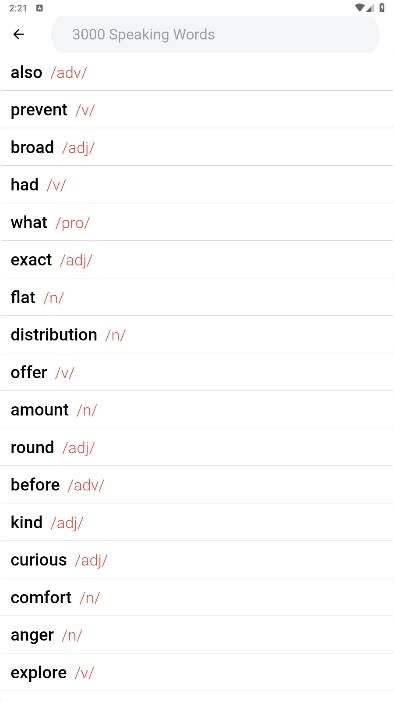Select the 'prevent' verb entry
The height and width of the screenshot is (702, 394).
pos(197,110)
